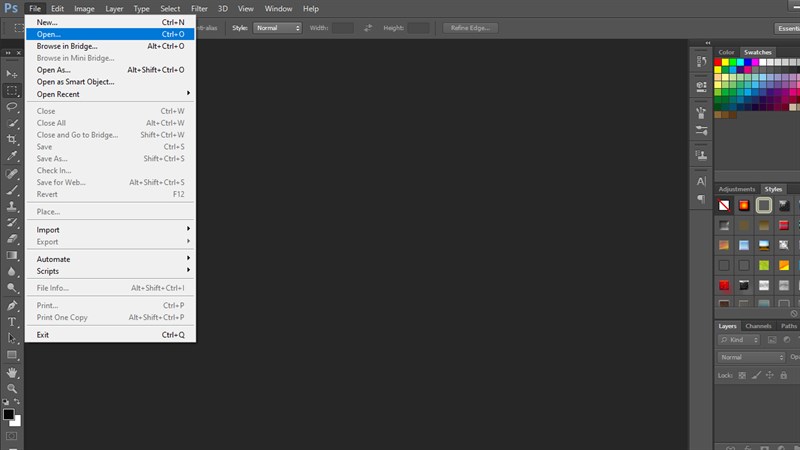Open the Character panel icon

click(702, 181)
